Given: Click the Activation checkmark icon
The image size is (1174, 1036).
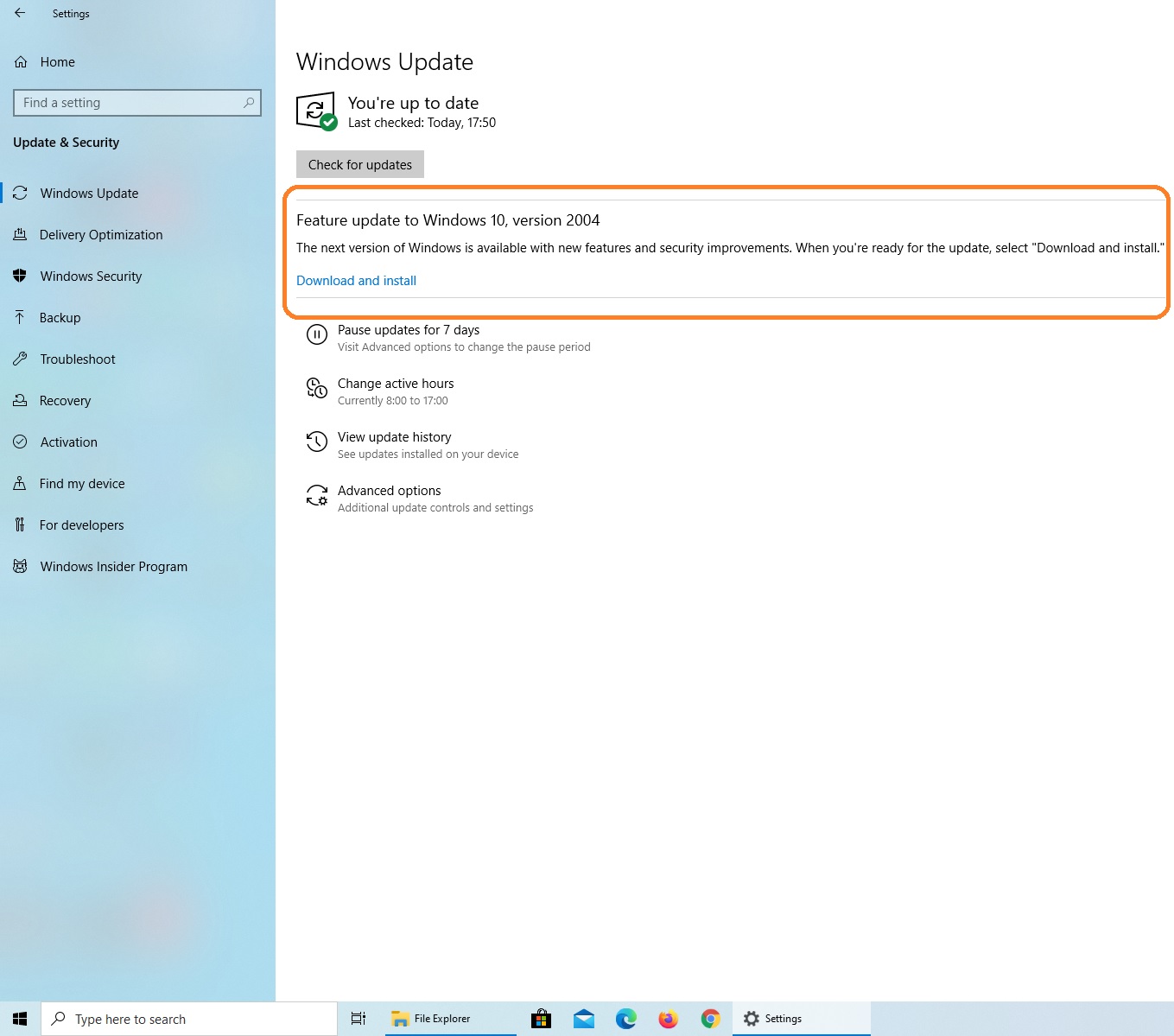Looking at the screenshot, I should 21,442.
